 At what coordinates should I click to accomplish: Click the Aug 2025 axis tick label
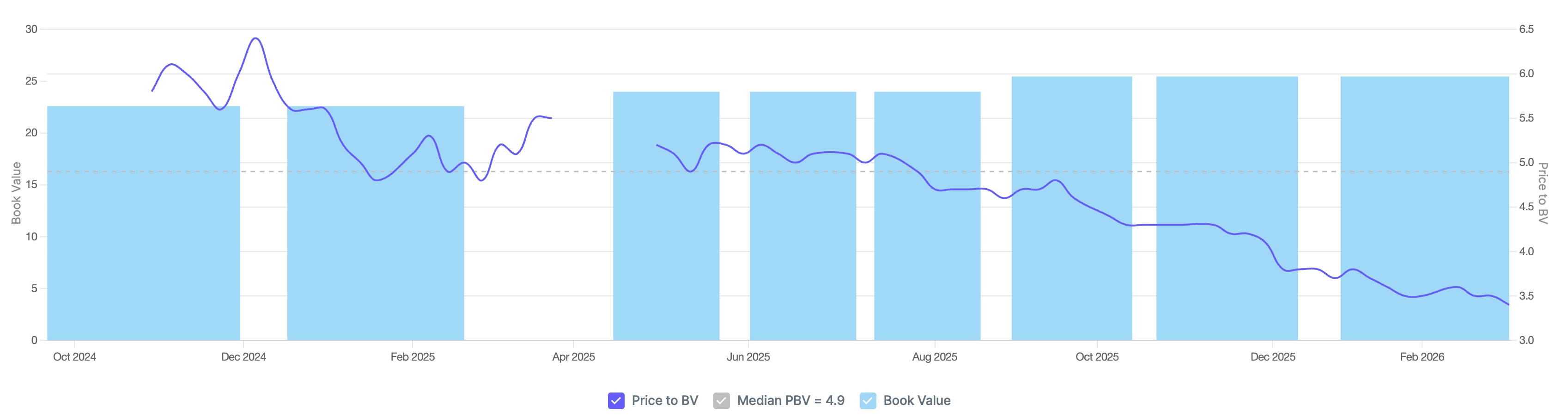click(x=934, y=357)
